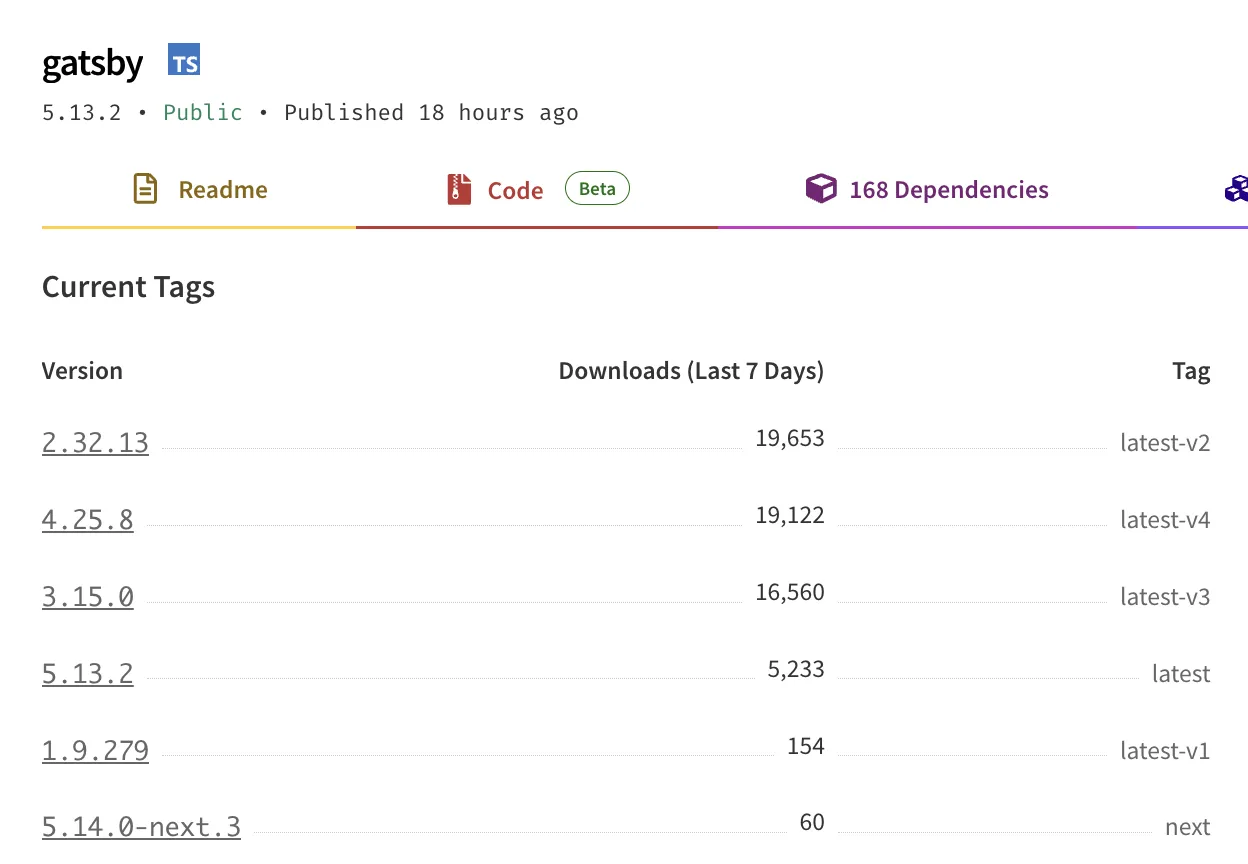Screen dimensions: 1248x864
Task: Click the Public visibility label
Action: pyautogui.click(x=203, y=112)
